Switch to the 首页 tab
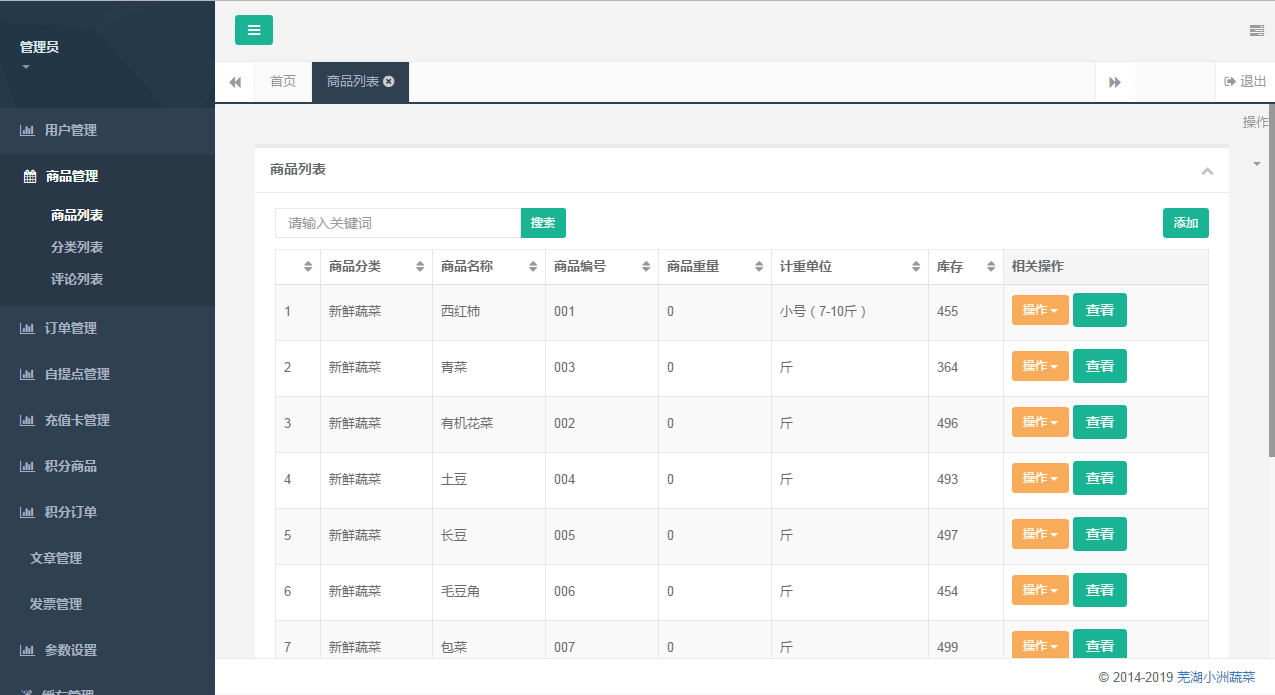Image resolution: width=1275 pixels, height=695 pixels. [x=283, y=82]
